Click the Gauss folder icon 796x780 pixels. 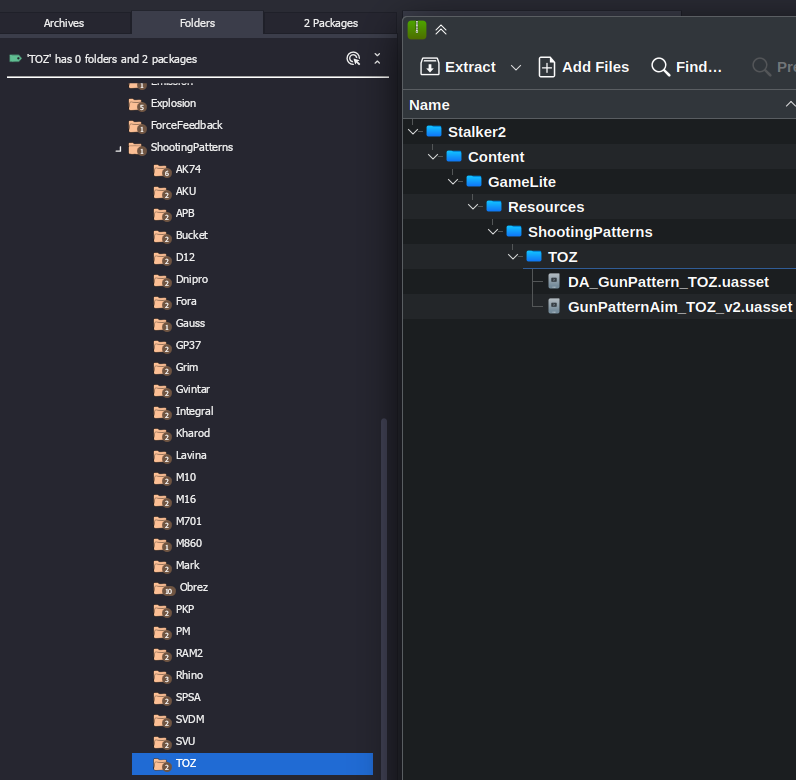pyautogui.click(x=162, y=324)
